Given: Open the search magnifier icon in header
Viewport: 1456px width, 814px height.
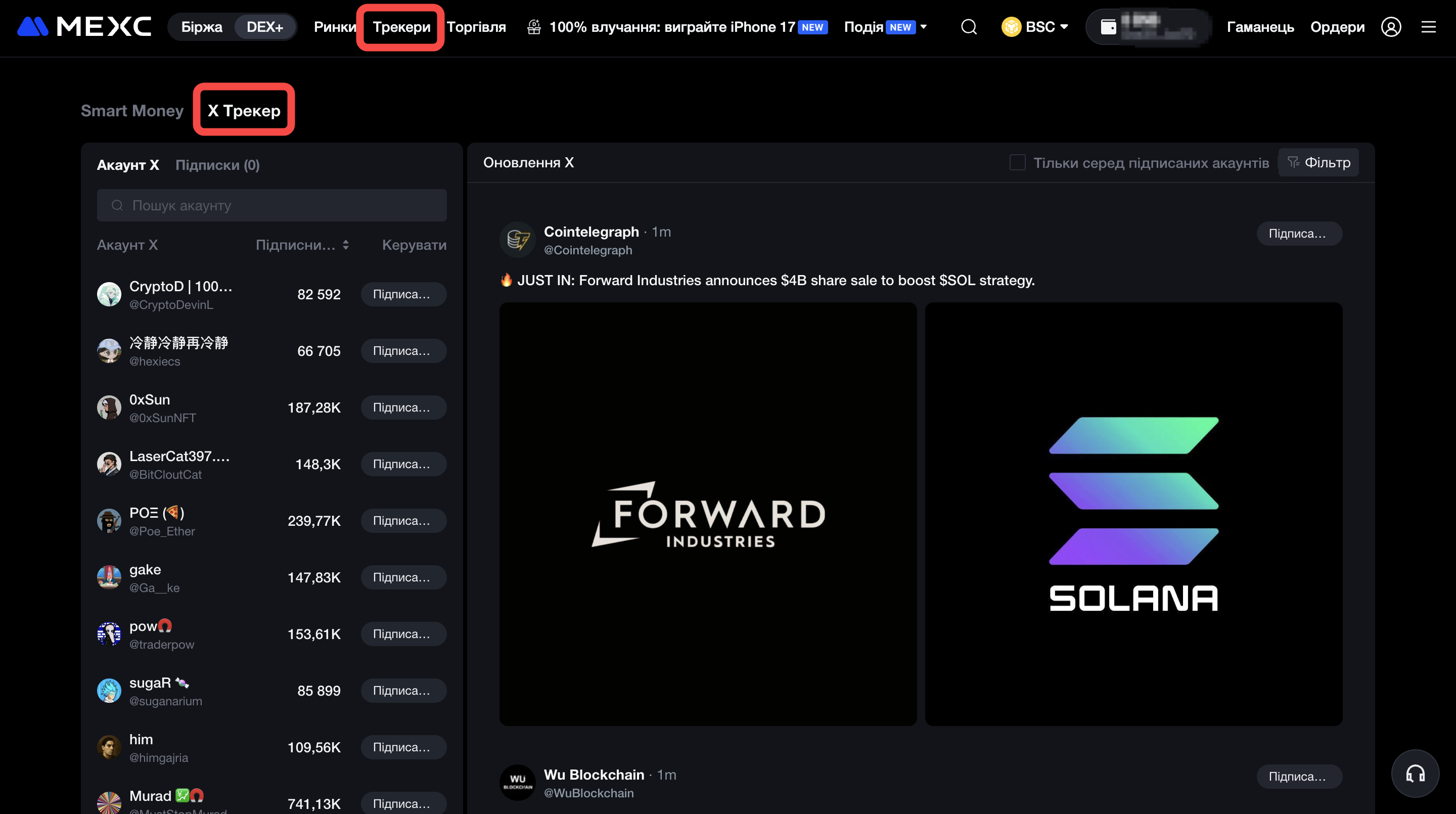Looking at the screenshot, I should [969, 27].
